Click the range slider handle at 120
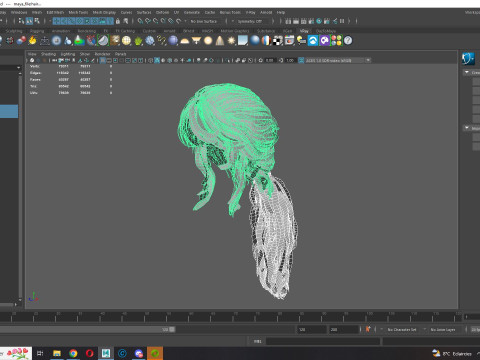 pyautogui.click(x=172, y=329)
